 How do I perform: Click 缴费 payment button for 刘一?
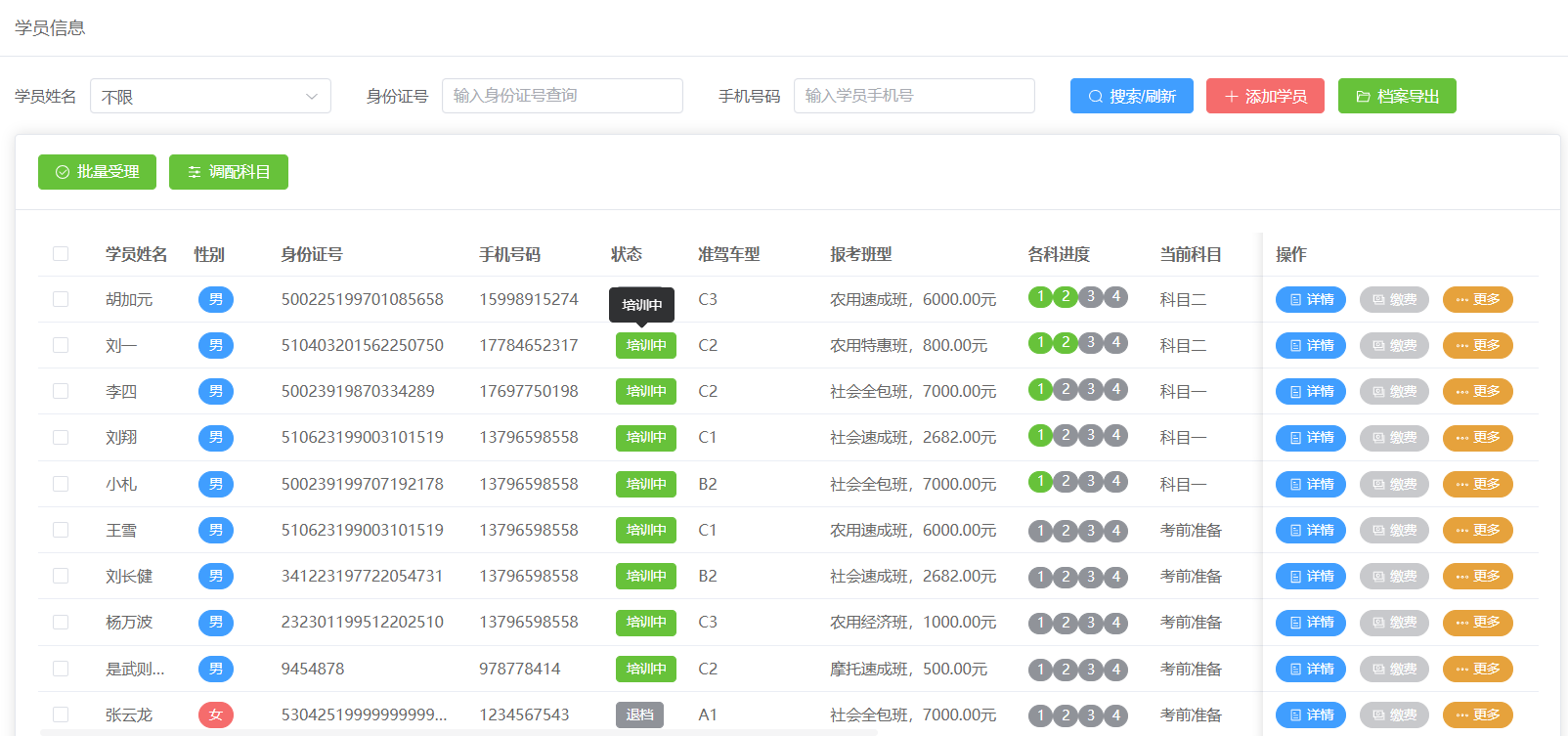[x=1395, y=345]
